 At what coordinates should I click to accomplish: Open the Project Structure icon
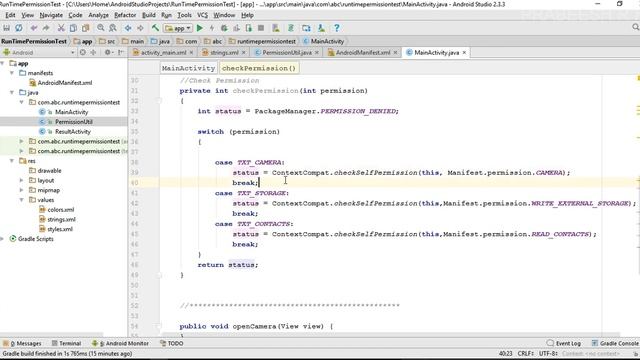point(306,28)
